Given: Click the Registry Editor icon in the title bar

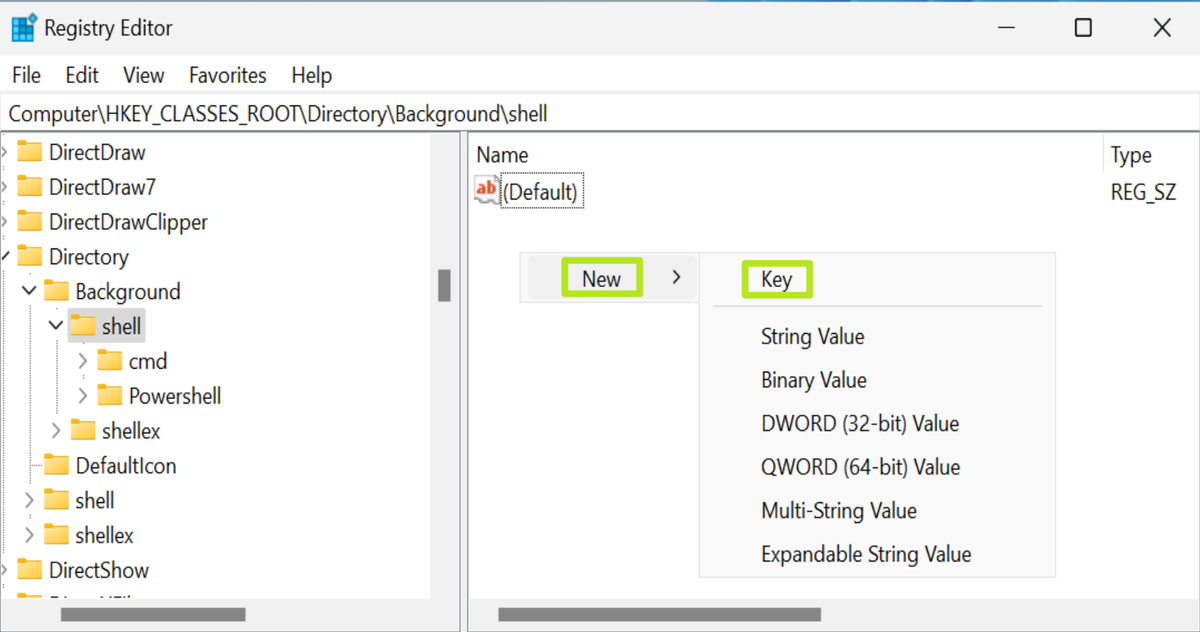Looking at the screenshot, I should pyautogui.click(x=24, y=27).
